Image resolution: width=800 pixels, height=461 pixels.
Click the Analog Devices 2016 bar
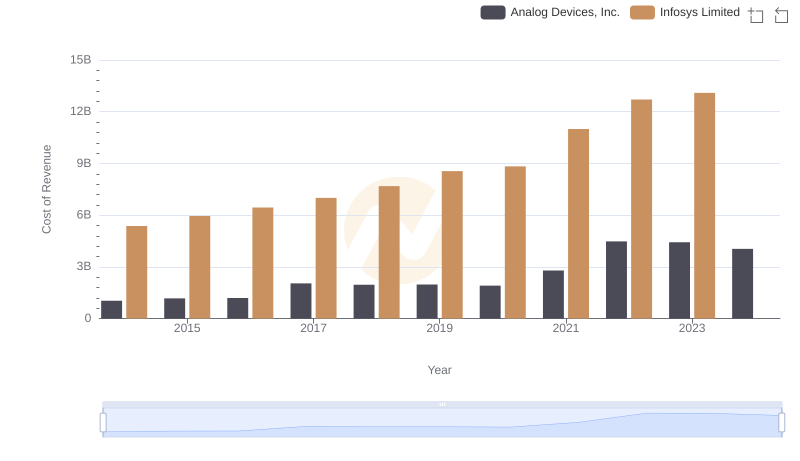click(x=238, y=308)
